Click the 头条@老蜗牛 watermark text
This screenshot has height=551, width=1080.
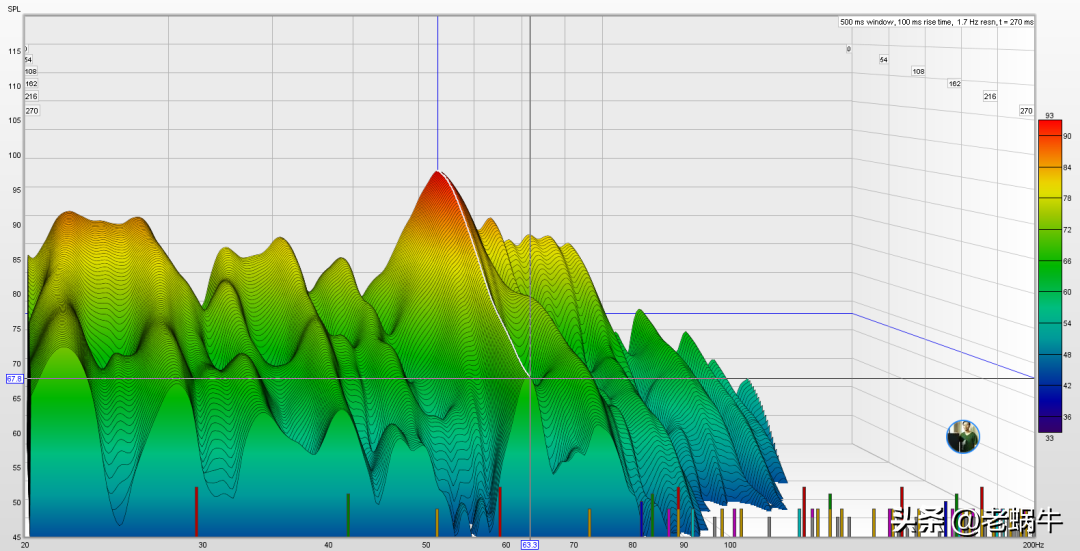pos(962,520)
